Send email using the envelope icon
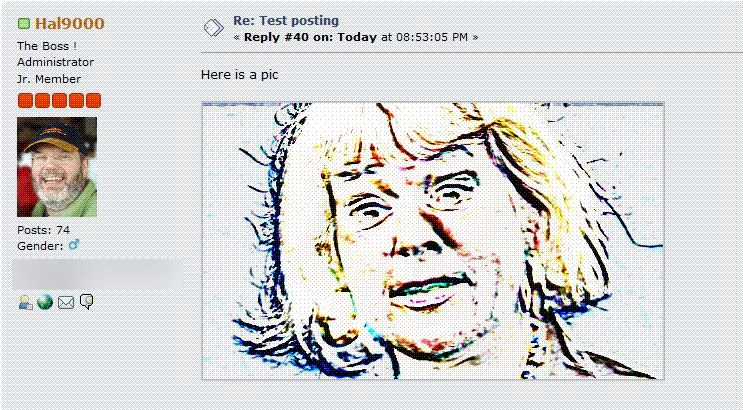The image size is (743, 410). click(66, 302)
